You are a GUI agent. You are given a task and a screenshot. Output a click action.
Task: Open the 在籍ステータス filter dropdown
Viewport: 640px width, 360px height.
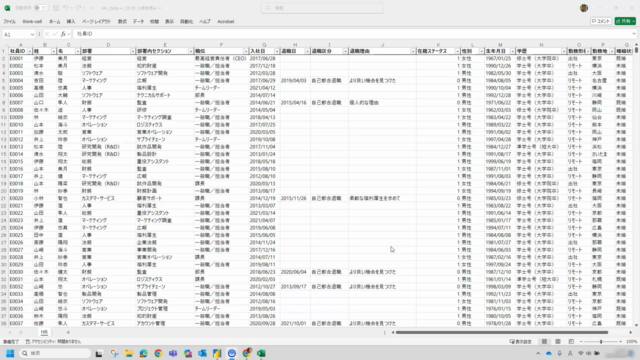[457, 51]
